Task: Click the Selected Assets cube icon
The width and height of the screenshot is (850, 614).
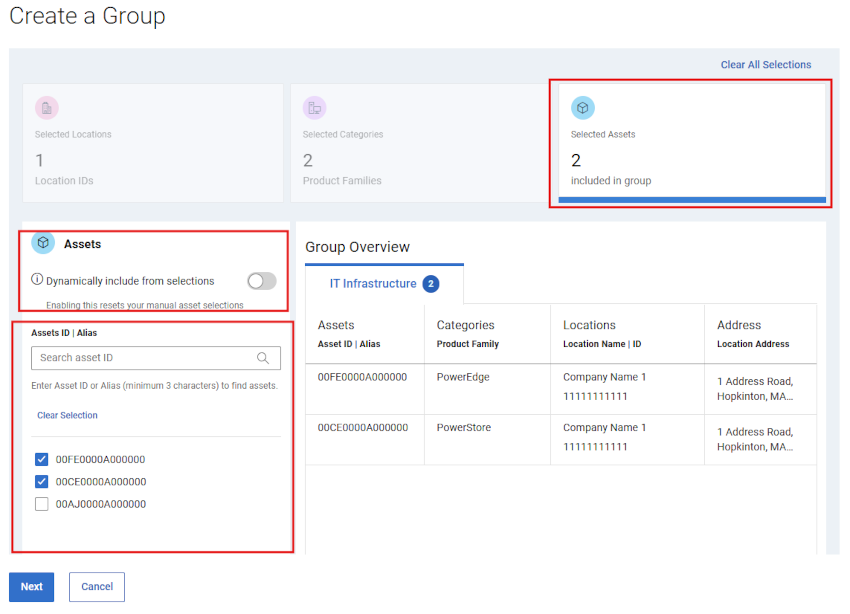Action: point(583,108)
